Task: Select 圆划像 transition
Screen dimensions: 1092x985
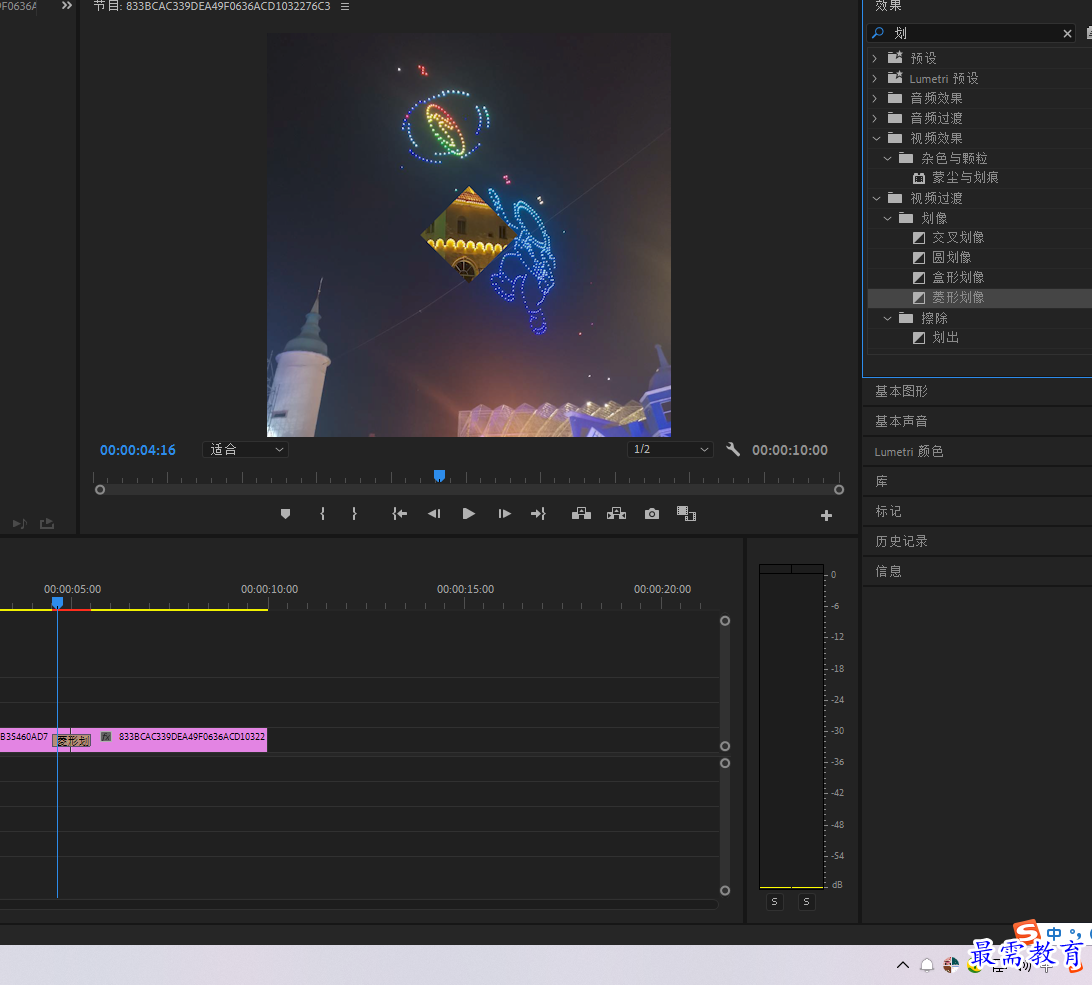Action: tap(951, 258)
